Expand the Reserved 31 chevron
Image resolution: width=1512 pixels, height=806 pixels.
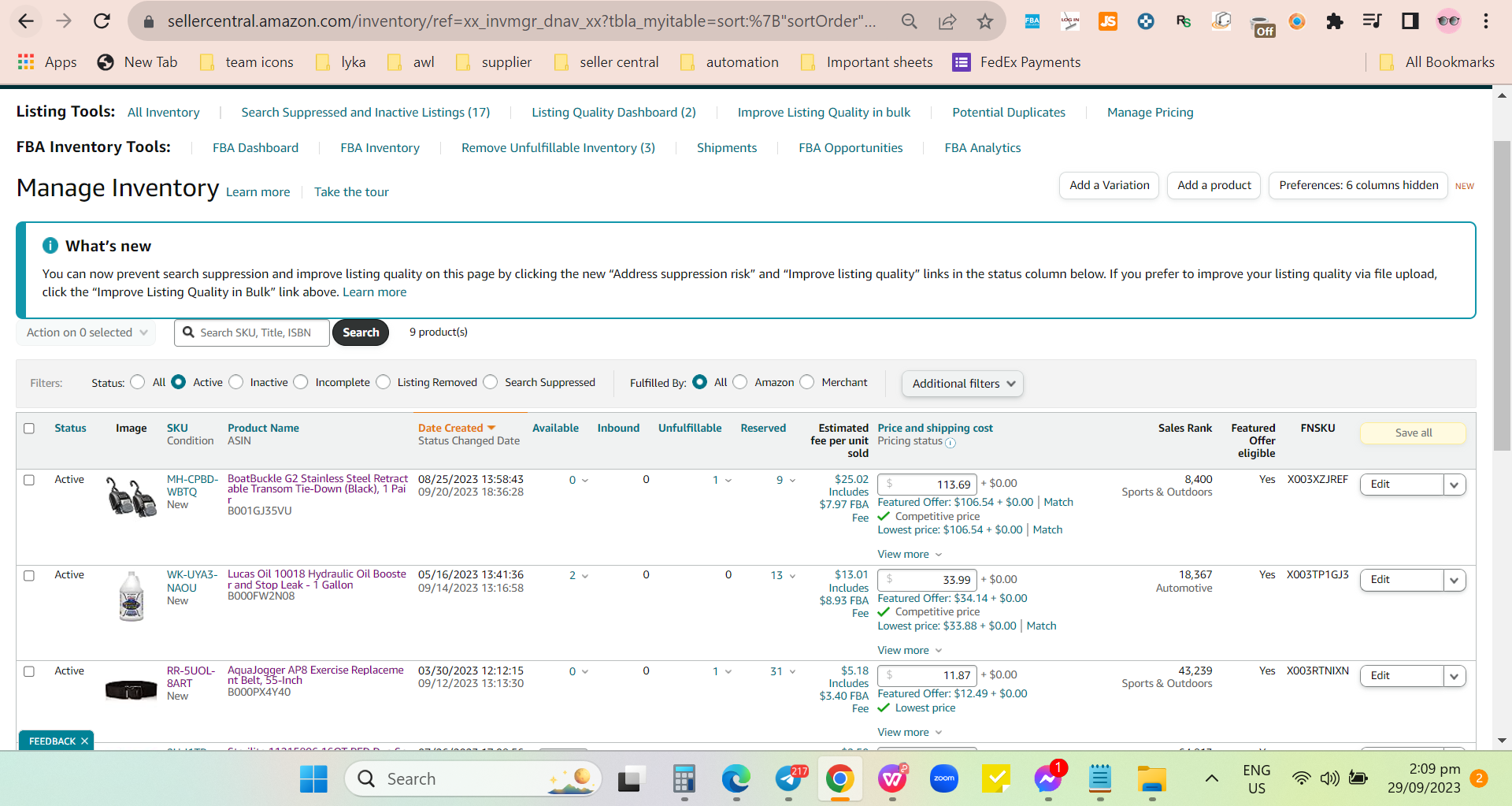792,672
